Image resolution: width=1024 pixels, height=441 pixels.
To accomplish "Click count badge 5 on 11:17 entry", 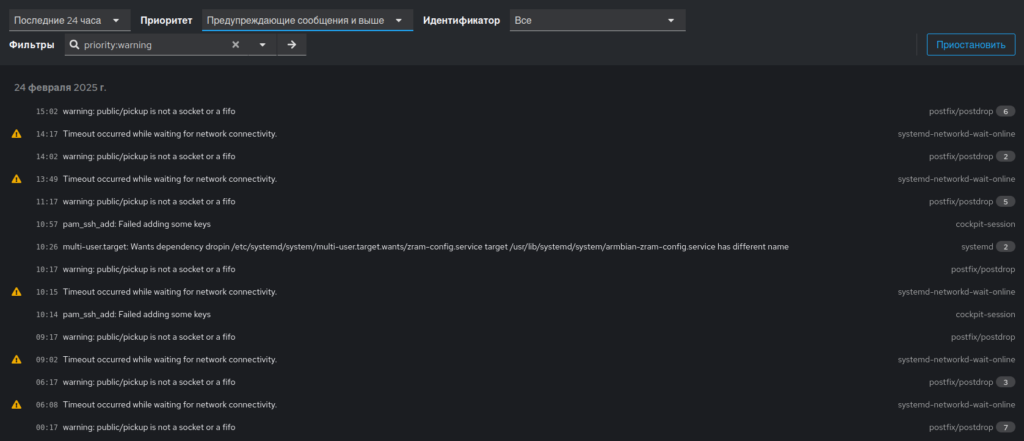I will (1006, 201).
